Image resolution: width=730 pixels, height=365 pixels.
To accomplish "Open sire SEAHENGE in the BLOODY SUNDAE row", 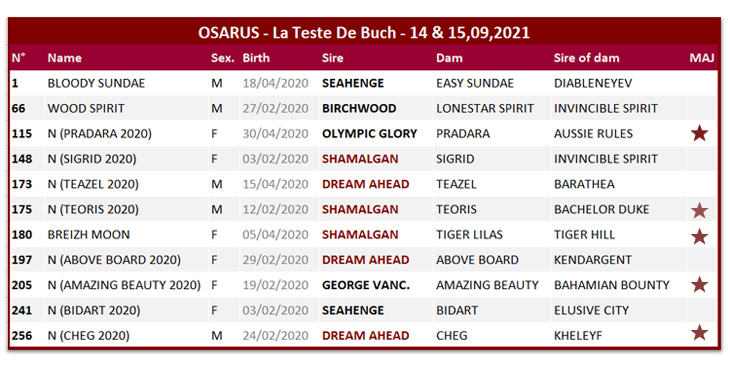I will tap(353, 83).
